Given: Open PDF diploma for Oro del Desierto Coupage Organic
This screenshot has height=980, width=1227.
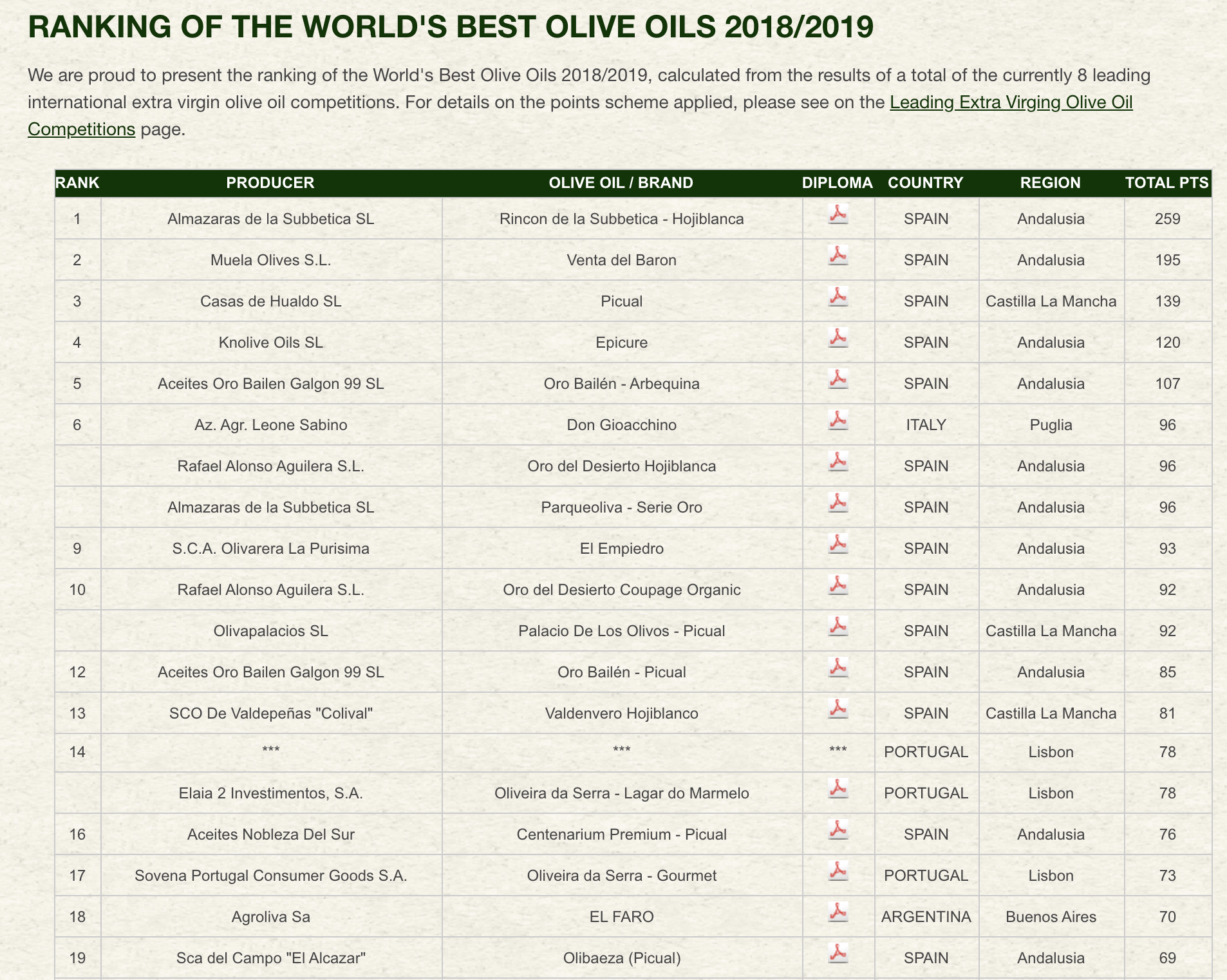Looking at the screenshot, I should [x=838, y=585].
